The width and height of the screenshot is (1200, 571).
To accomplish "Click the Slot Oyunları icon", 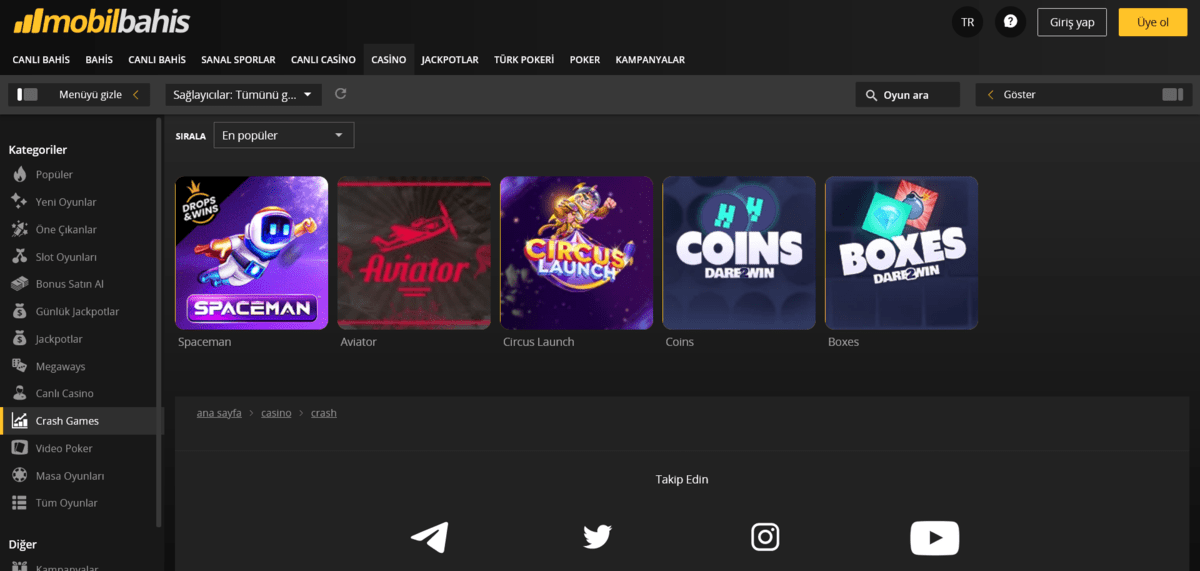I will point(19,256).
